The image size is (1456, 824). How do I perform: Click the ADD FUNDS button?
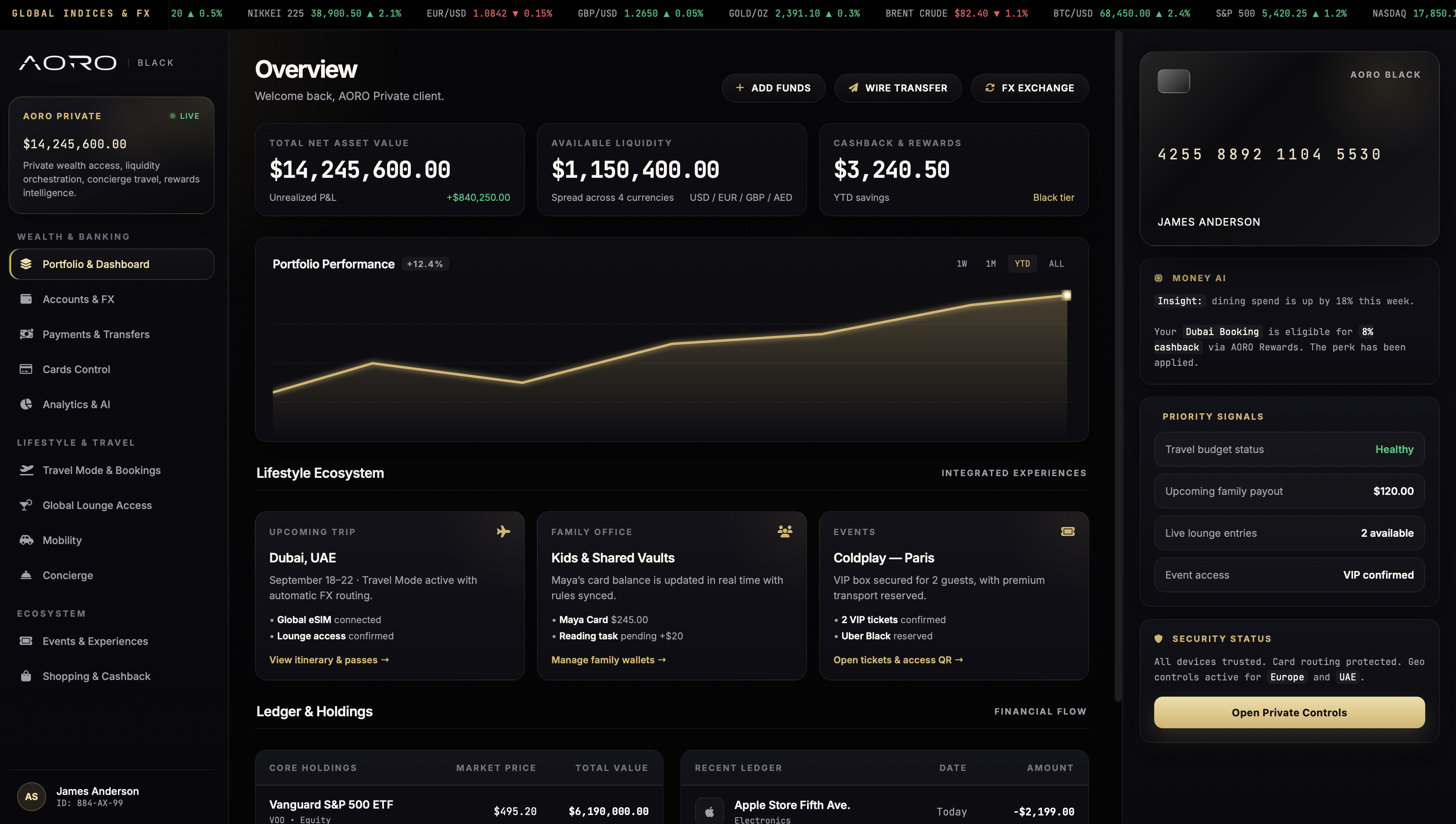[x=774, y=88]
